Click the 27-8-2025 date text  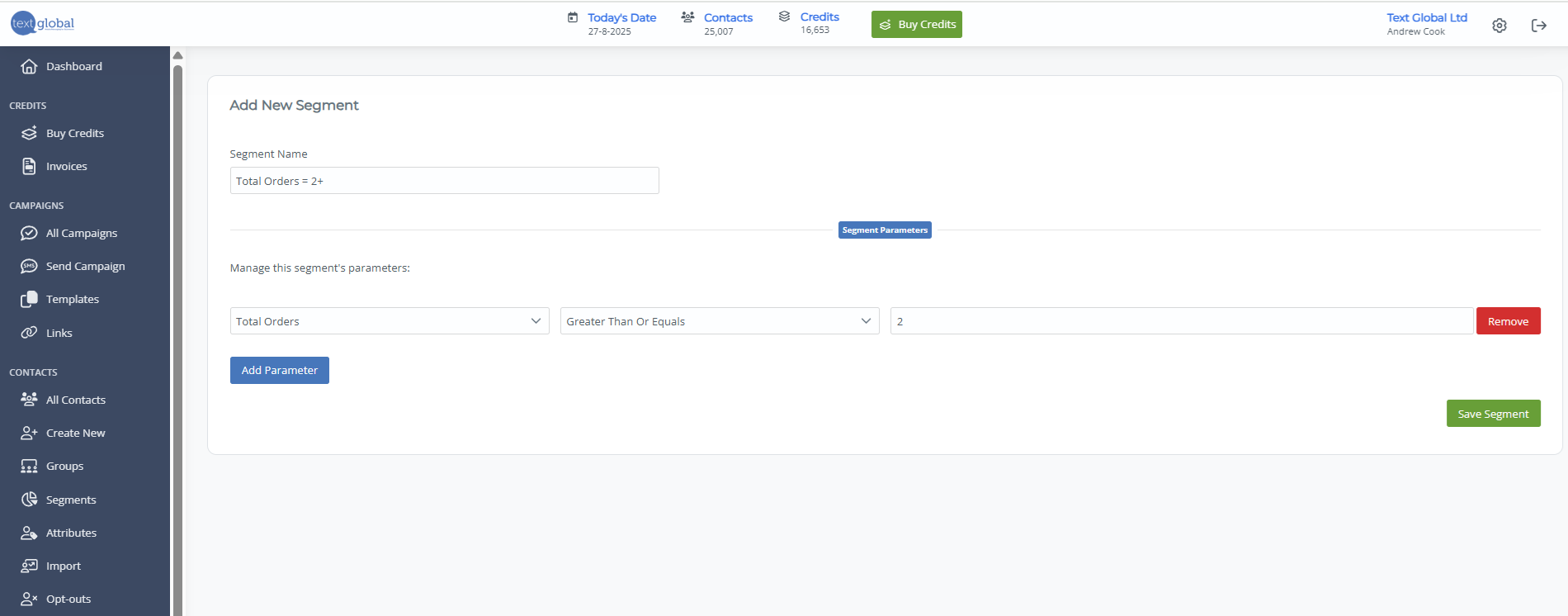coord(610,31)
